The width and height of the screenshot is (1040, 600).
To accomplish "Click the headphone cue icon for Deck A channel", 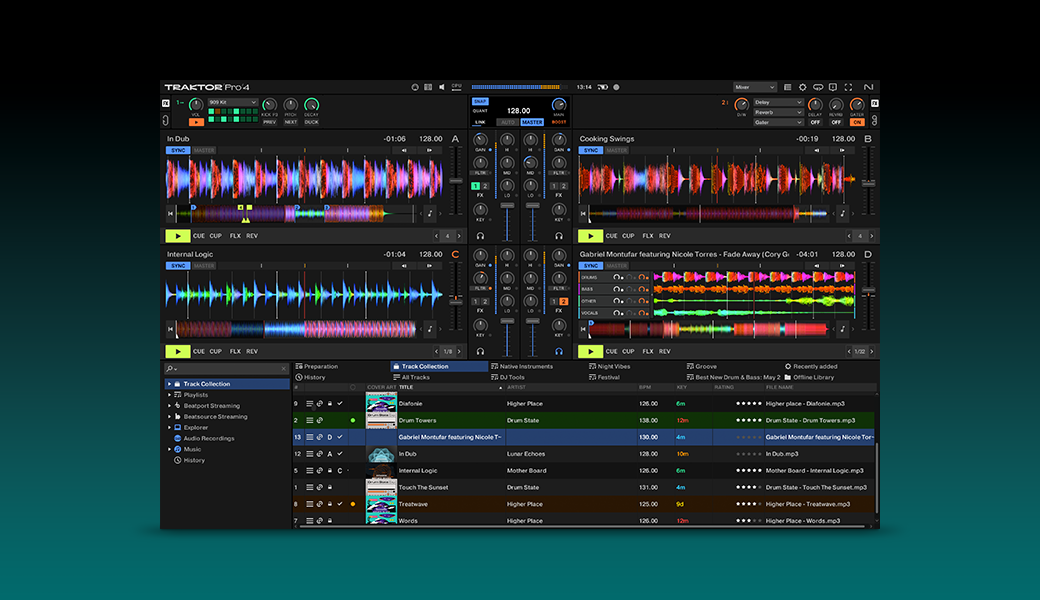I will 480,236.
